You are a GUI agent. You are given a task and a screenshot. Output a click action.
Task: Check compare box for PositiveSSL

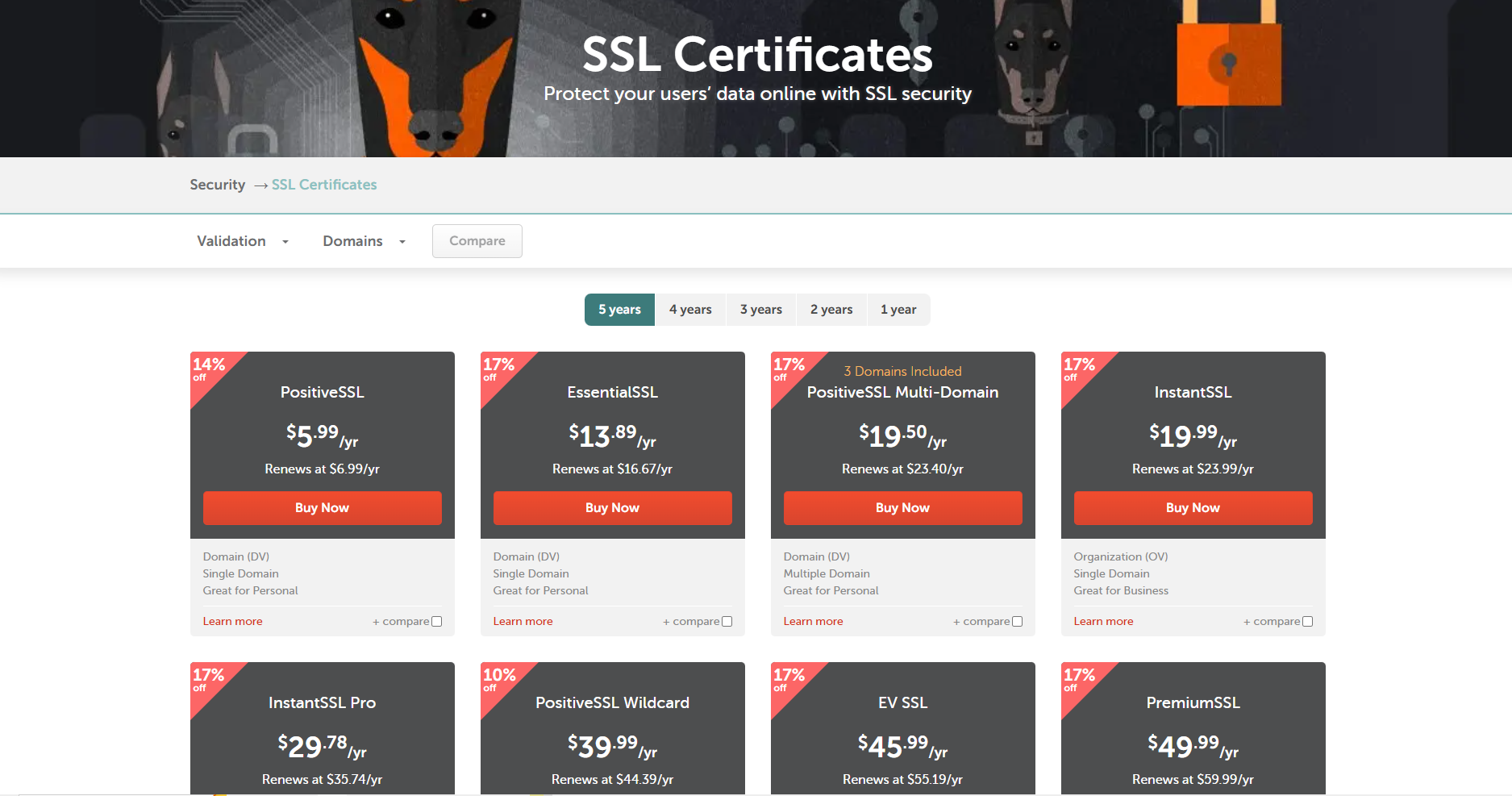[437, 621]
